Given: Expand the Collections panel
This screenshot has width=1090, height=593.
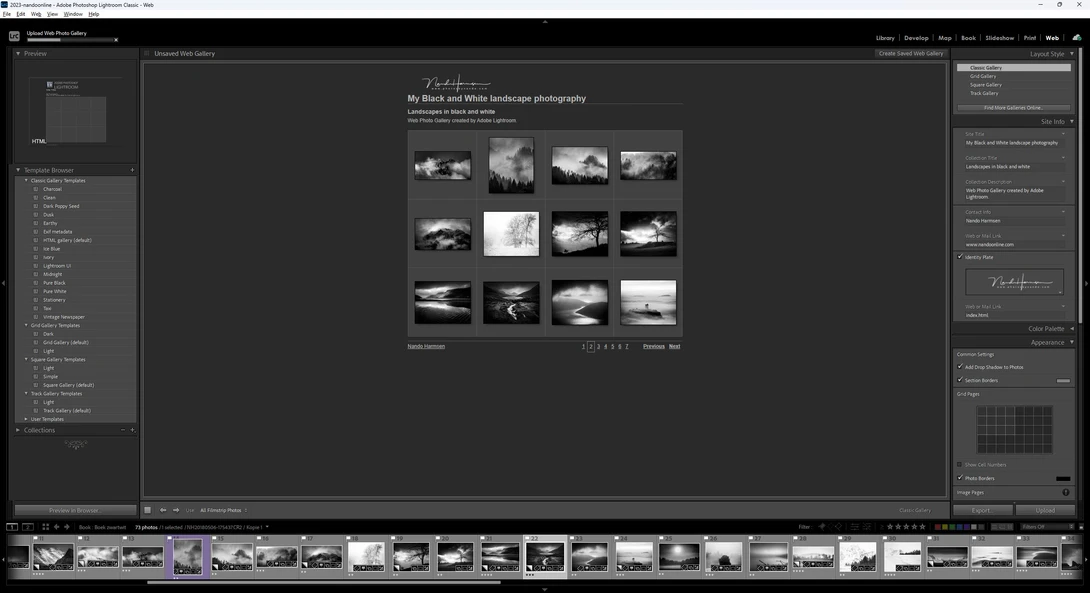Looking at the screenshot, I should tap(18, 430).
